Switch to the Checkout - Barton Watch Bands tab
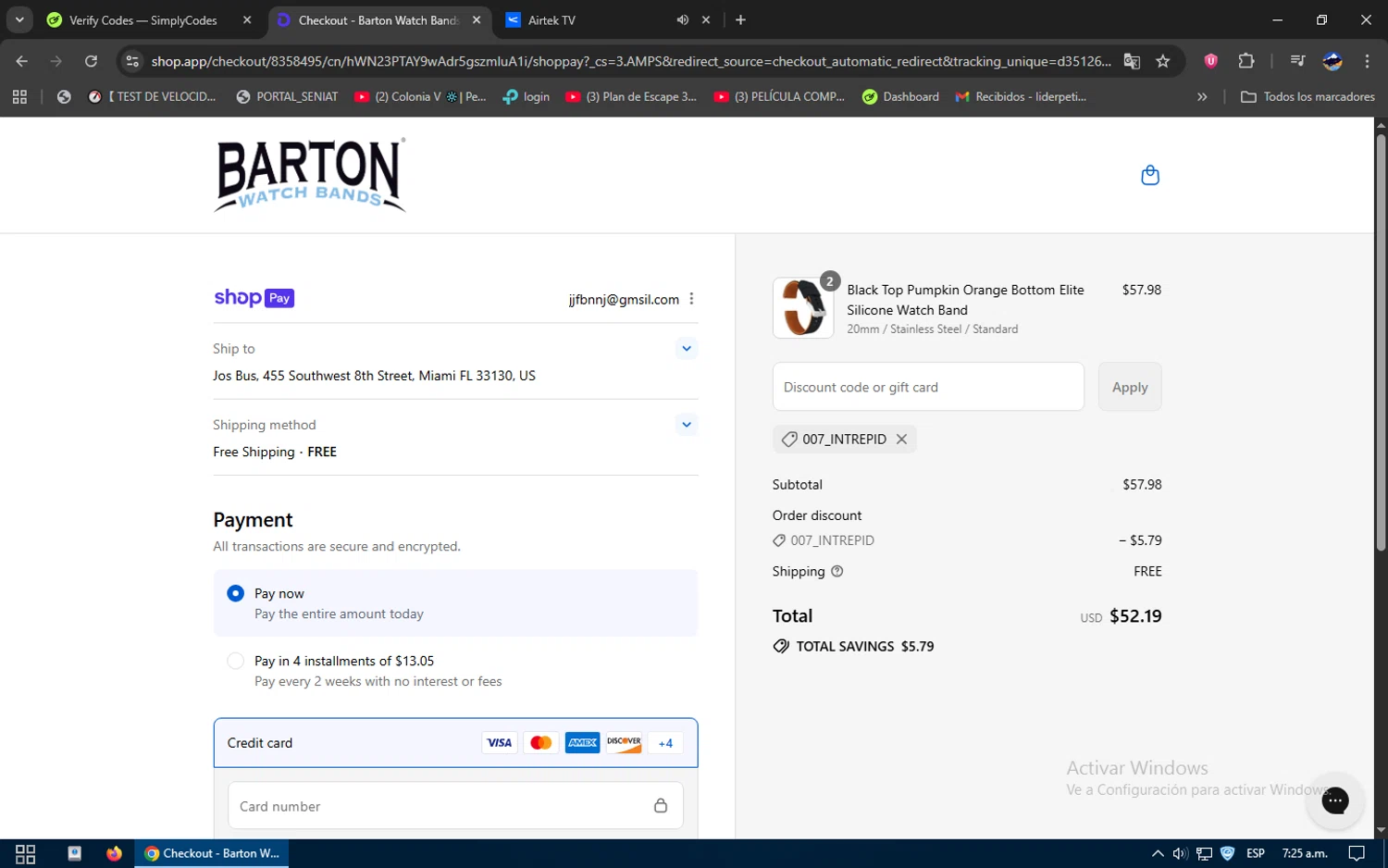The image size is (1388, 868). tap(378, 20)
